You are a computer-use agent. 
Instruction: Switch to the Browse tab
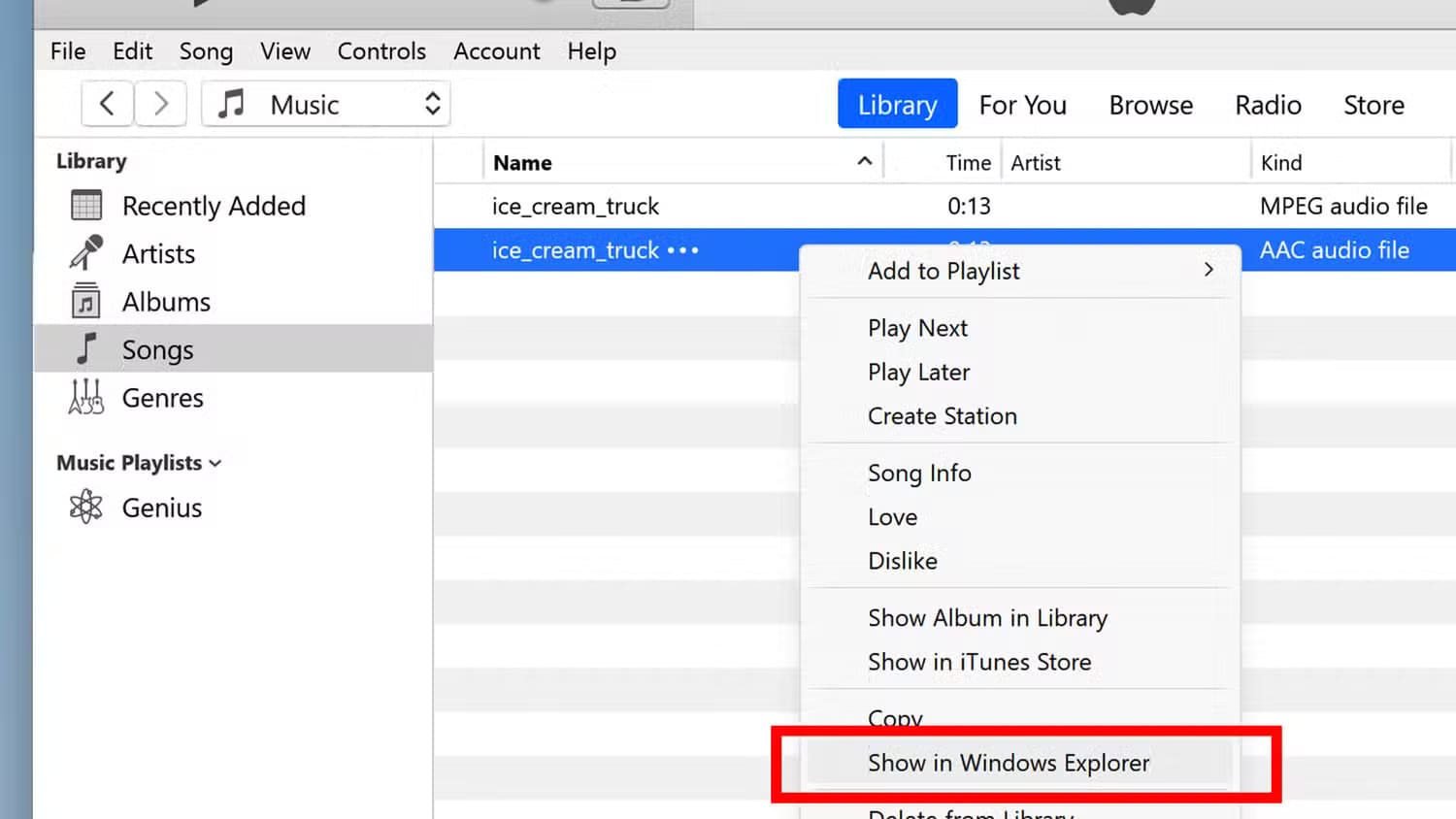(x=1151, y=105)
